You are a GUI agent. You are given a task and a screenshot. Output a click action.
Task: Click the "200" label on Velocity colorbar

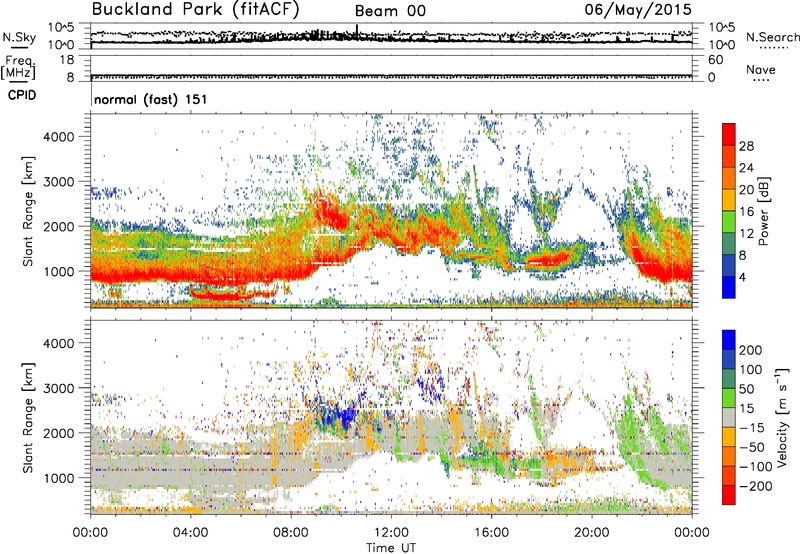[751, 350]
